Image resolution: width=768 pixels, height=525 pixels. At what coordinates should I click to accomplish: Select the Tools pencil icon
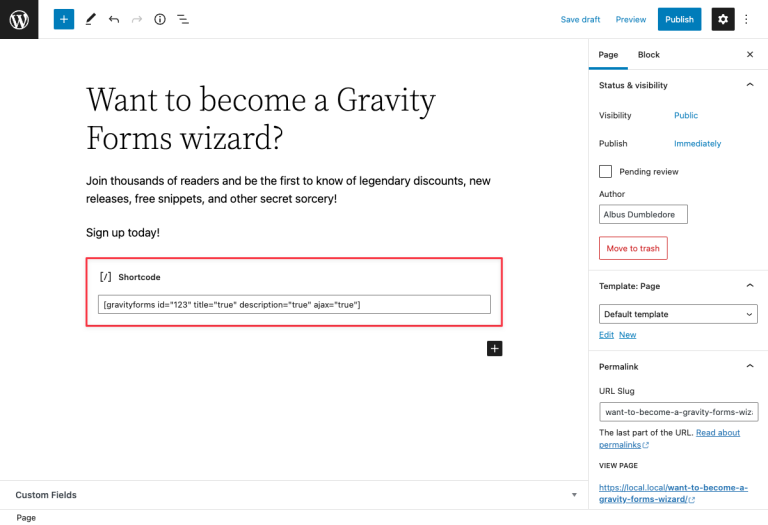90,19
